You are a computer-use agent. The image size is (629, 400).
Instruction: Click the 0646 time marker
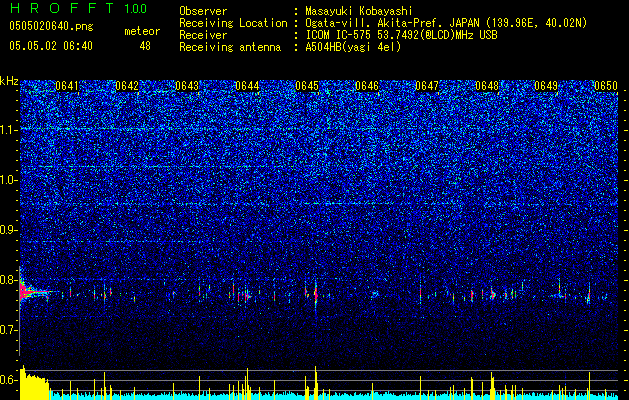367,86
